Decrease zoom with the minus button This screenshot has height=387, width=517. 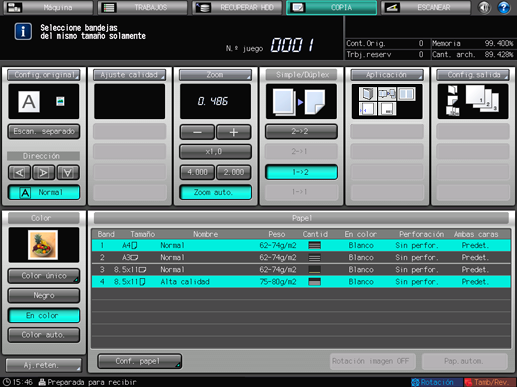pyautogui.click(x=197, y=132)
